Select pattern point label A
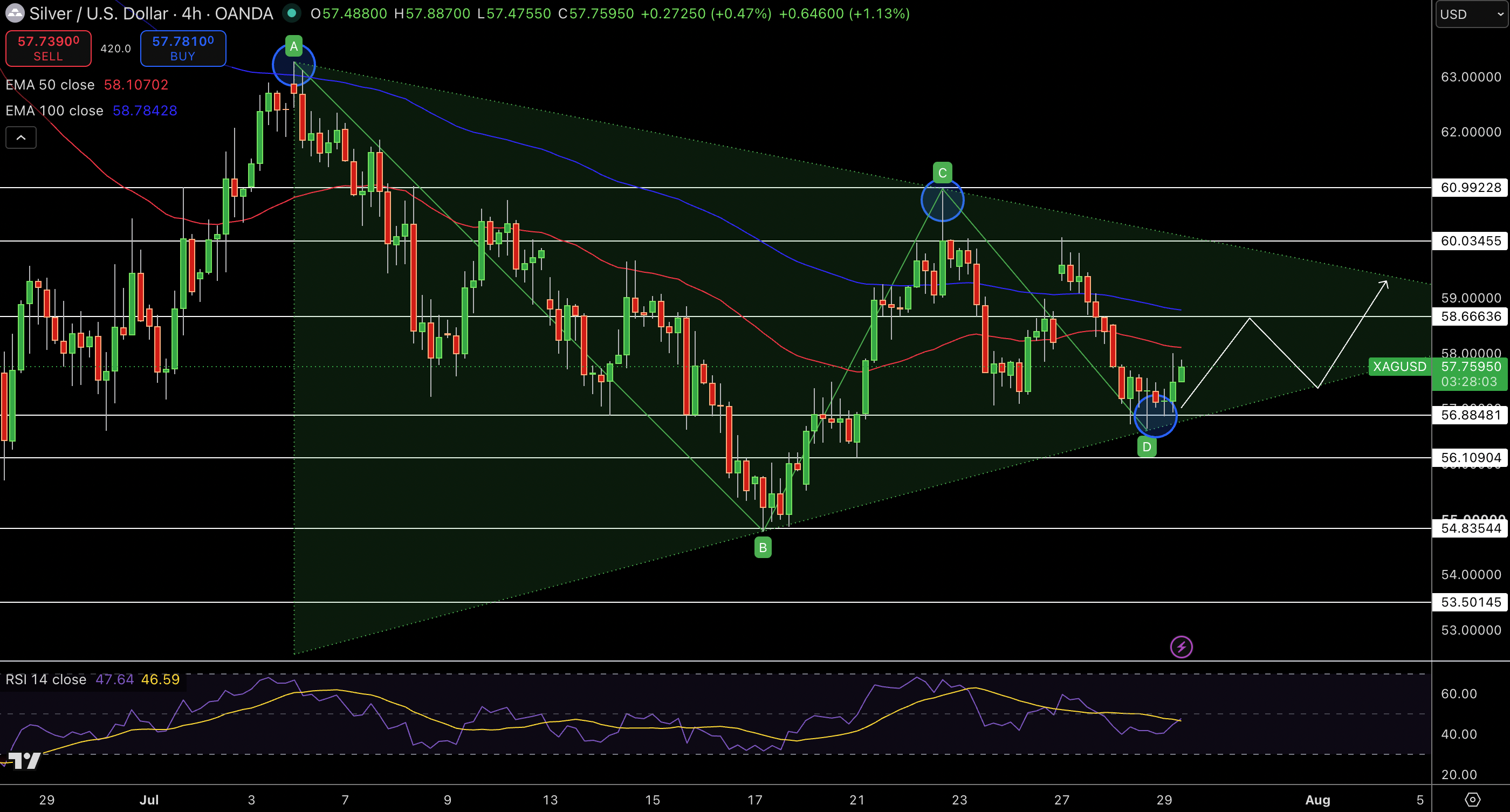 tap(294, 46)
